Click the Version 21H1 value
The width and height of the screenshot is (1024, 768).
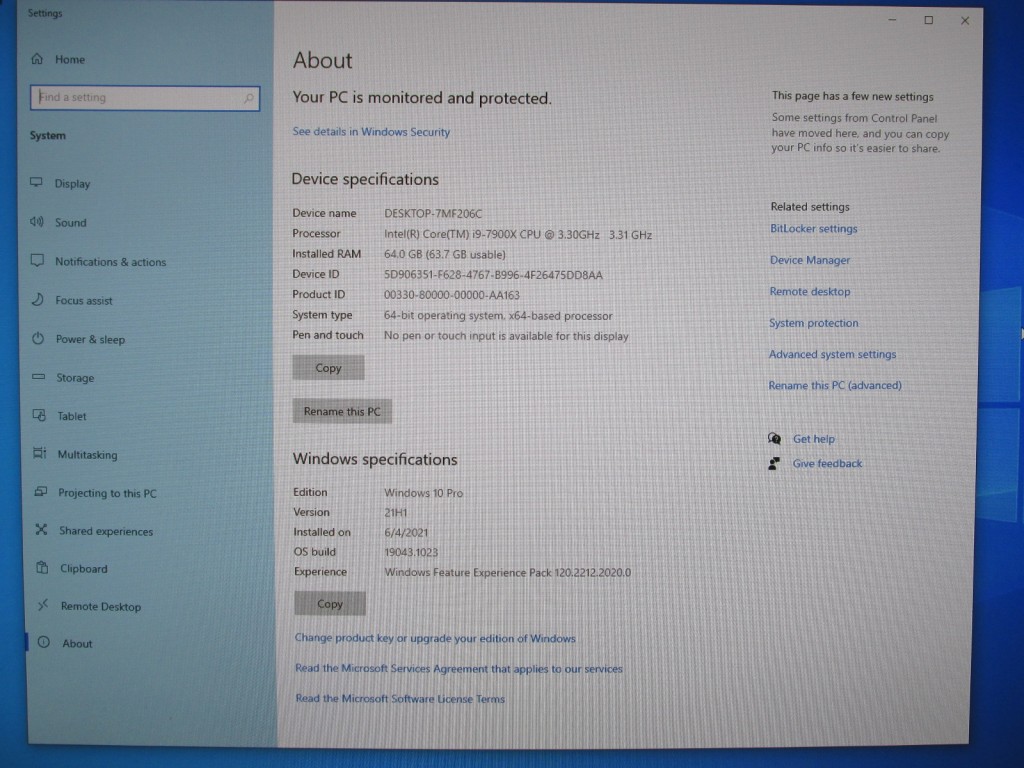tap(396, 513)
